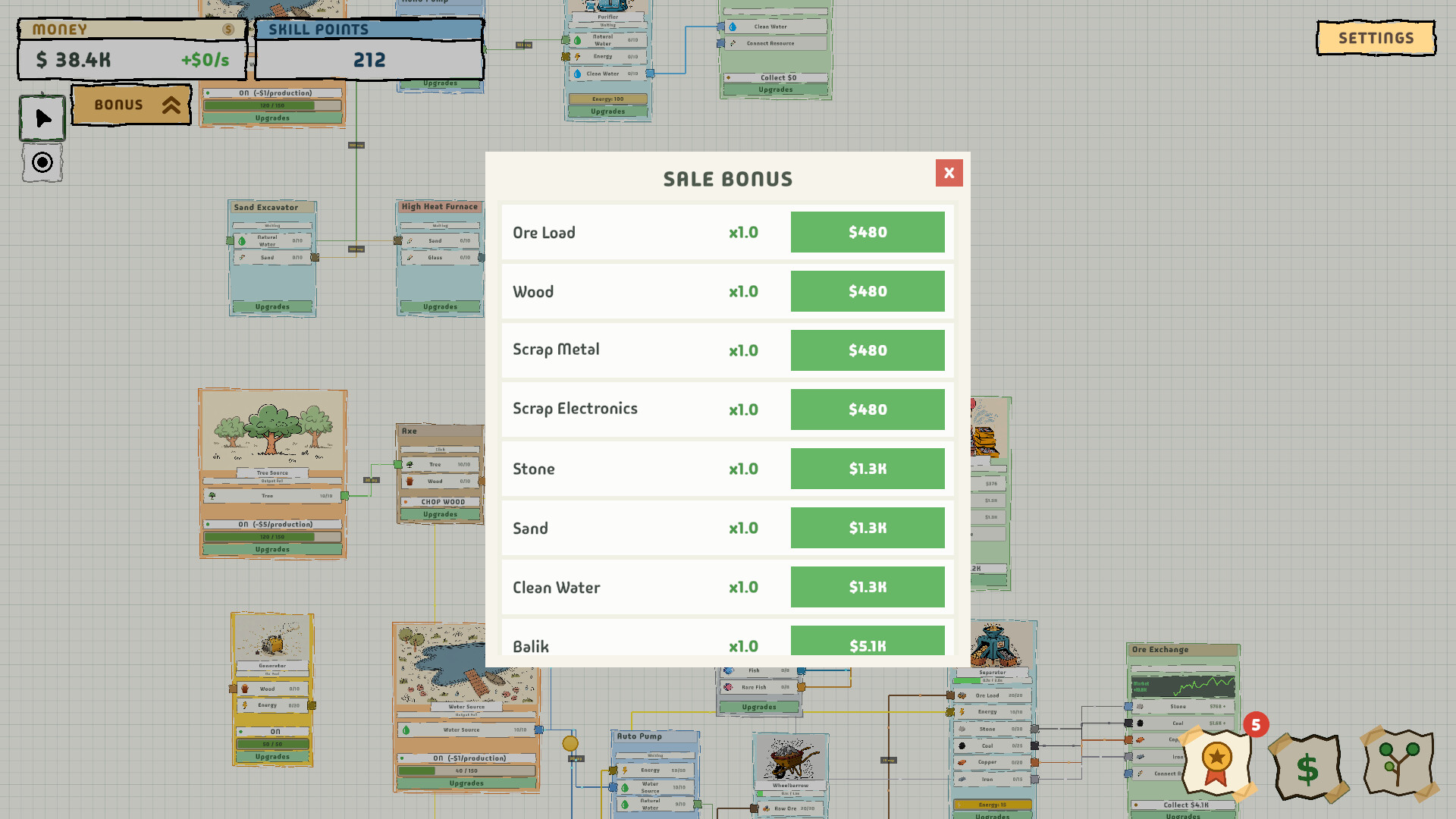Open the Settings menu

(x=1376, y=38)
